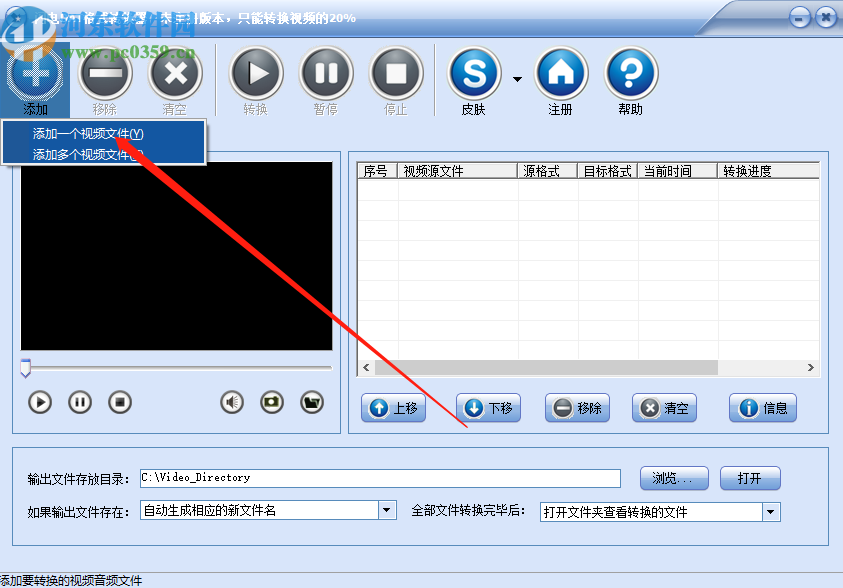The width and height of the screenshot is (843, 588).
Task: Click the 帮助 help question mark icon
Action: 631,74
